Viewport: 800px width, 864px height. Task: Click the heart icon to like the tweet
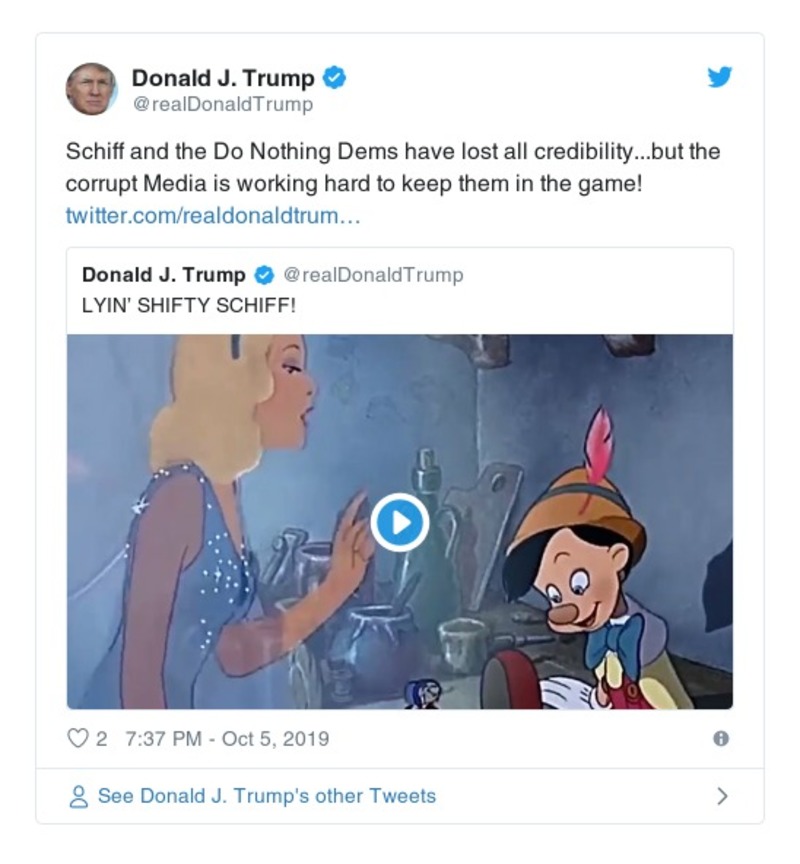(77, 738)
